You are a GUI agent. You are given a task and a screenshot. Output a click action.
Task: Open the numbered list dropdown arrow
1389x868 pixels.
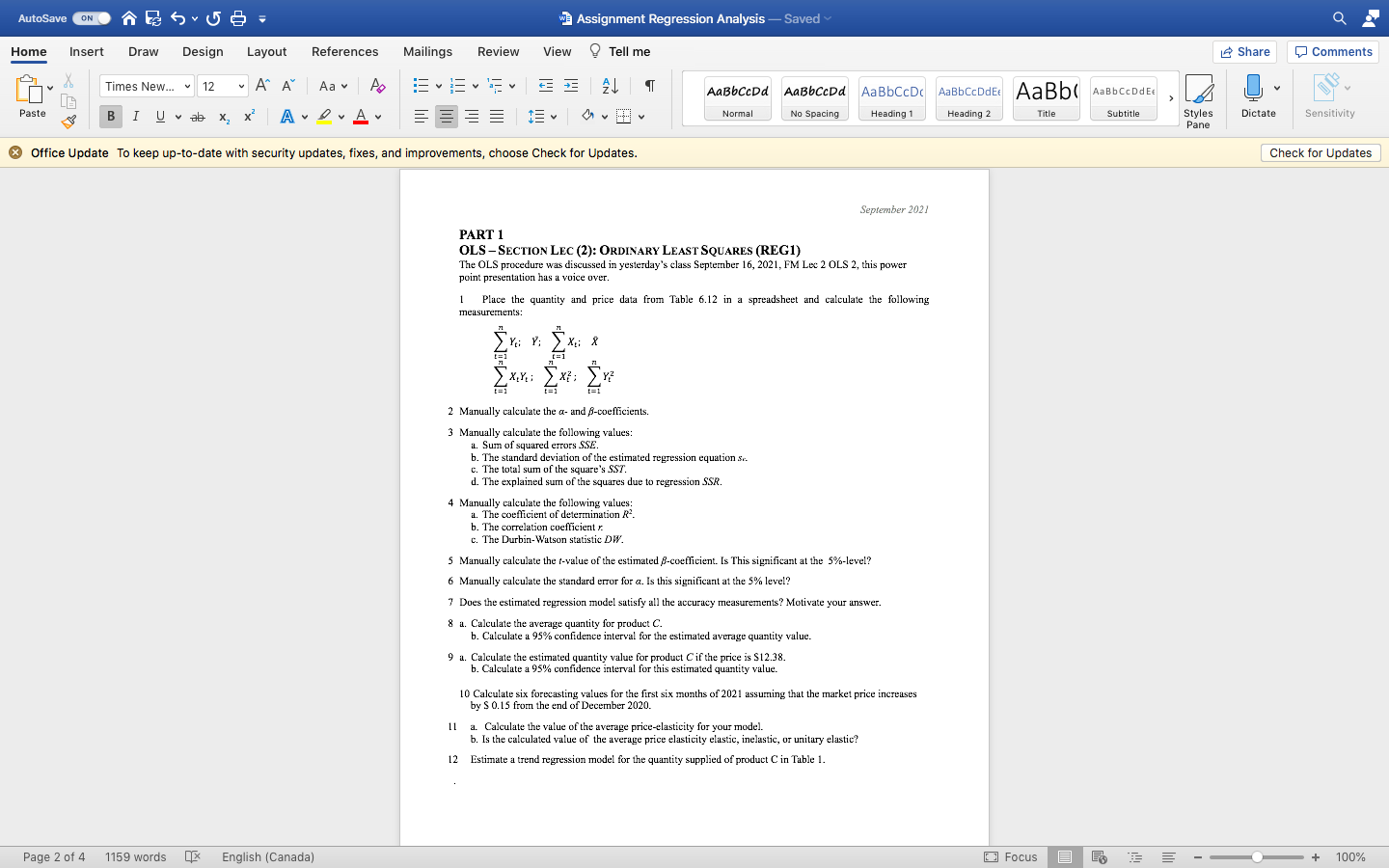(x=476, y=86)
